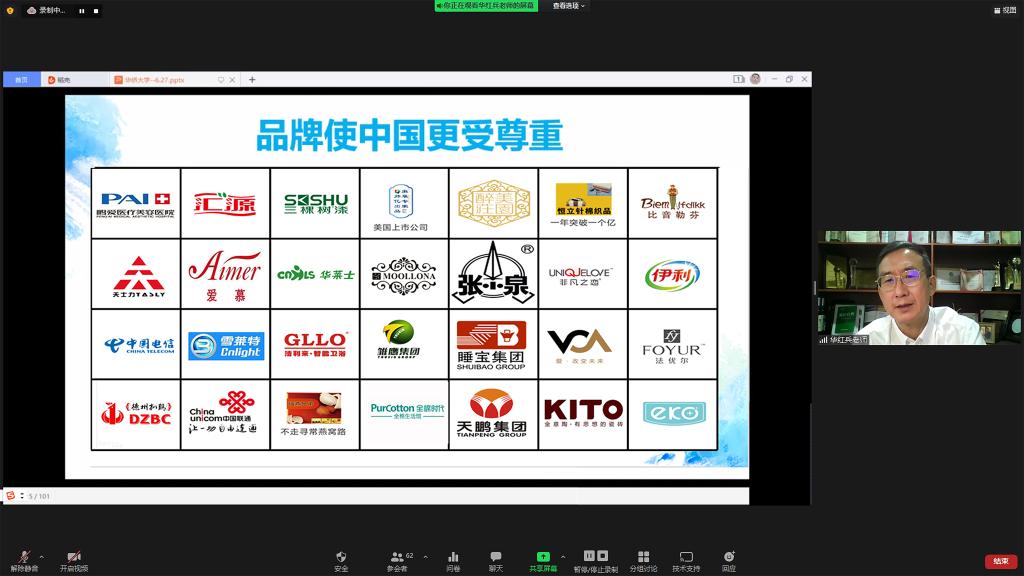Open the 回应 reactions icon
Screen dimensions: 1024x576
(729, 560)
